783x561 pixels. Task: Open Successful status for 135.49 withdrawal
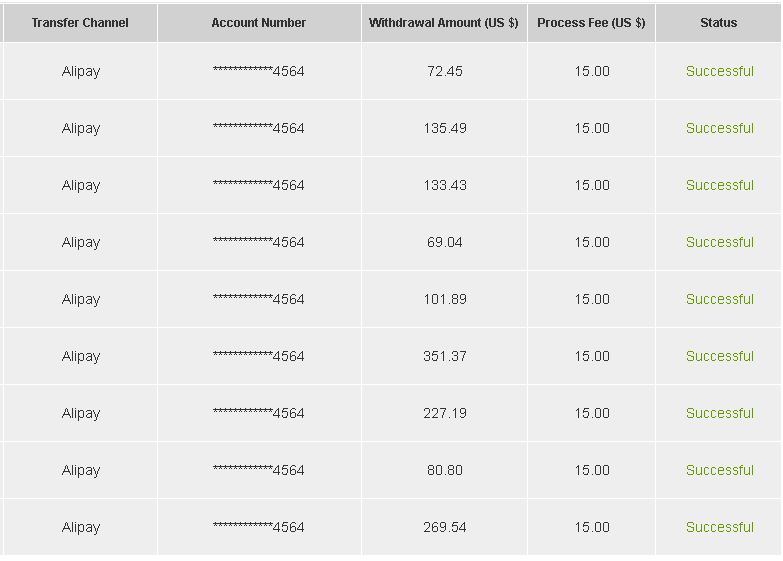coord(720,128)
